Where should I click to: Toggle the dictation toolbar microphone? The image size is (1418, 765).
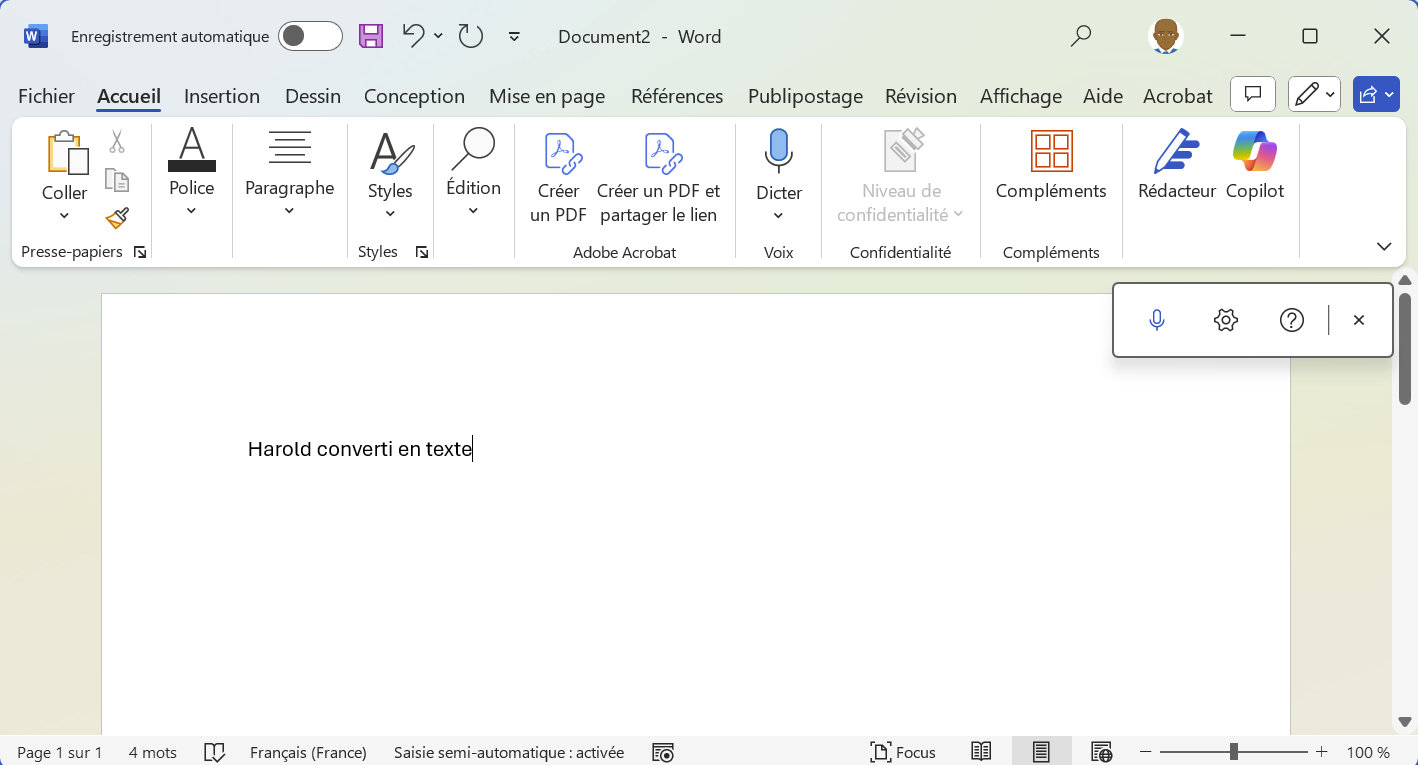tap(1157, 320)
